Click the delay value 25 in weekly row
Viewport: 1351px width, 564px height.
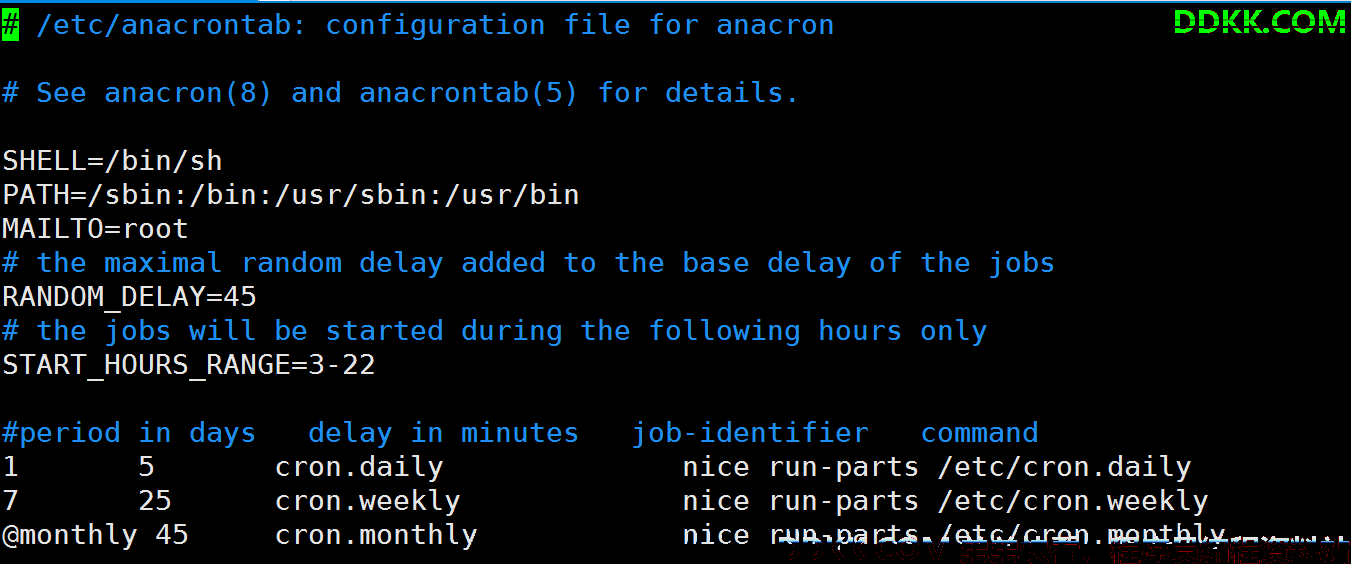[155, 501]
